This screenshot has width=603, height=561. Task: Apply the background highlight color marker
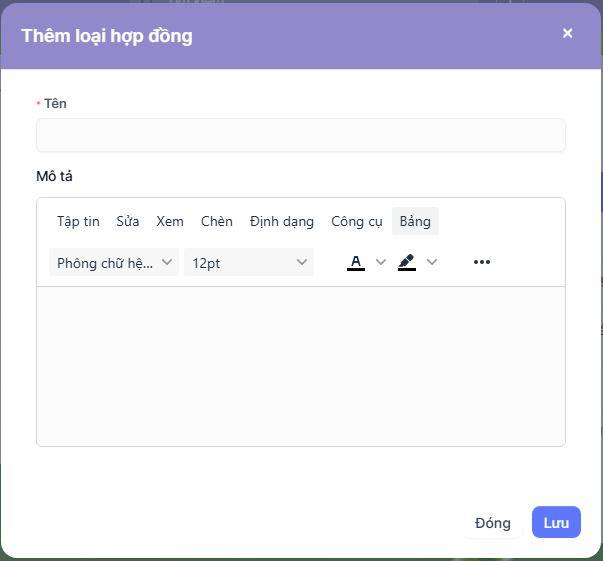tap(406, 262)
